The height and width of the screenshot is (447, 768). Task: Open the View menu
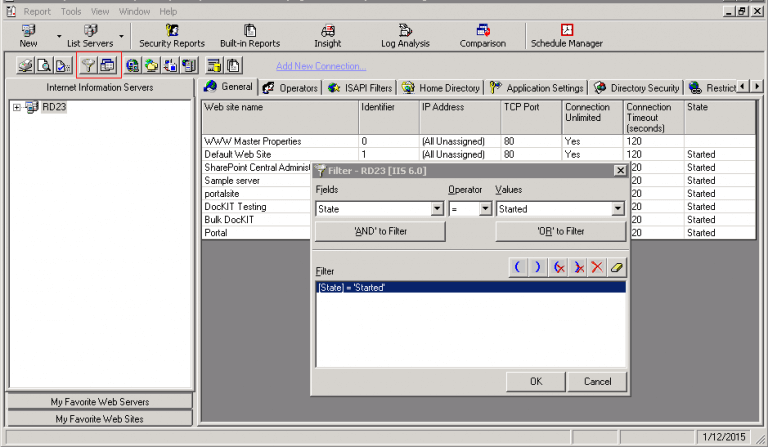point(100,11)
